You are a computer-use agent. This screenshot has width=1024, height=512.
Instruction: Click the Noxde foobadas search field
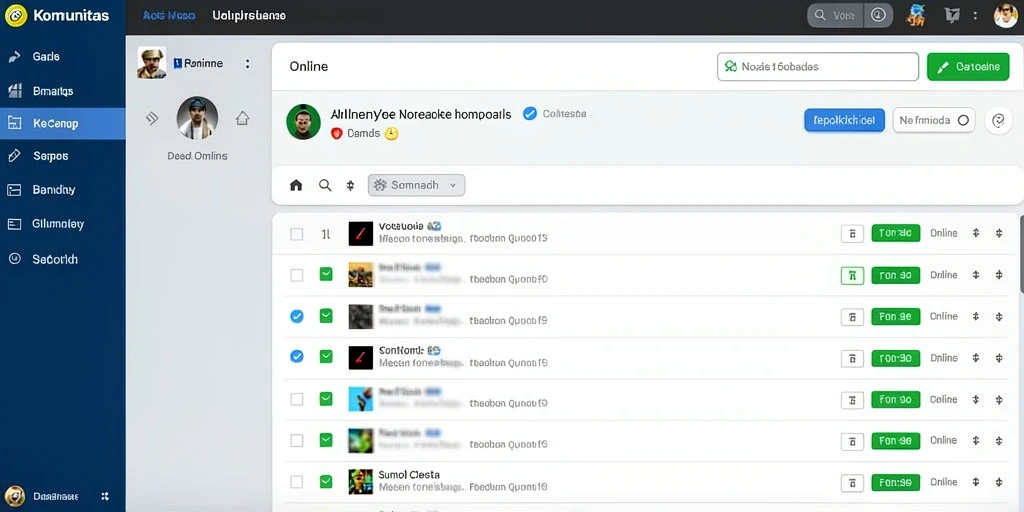[818, 67]
